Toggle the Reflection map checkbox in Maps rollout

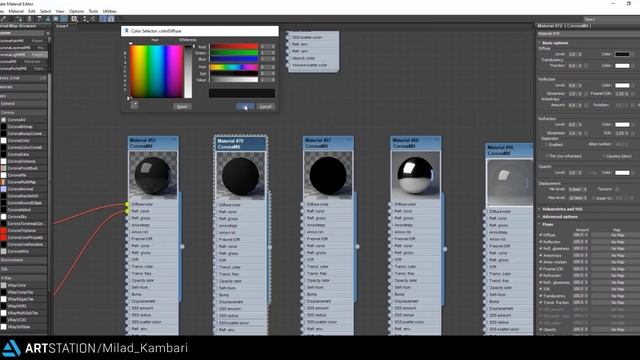pos(541,242)
